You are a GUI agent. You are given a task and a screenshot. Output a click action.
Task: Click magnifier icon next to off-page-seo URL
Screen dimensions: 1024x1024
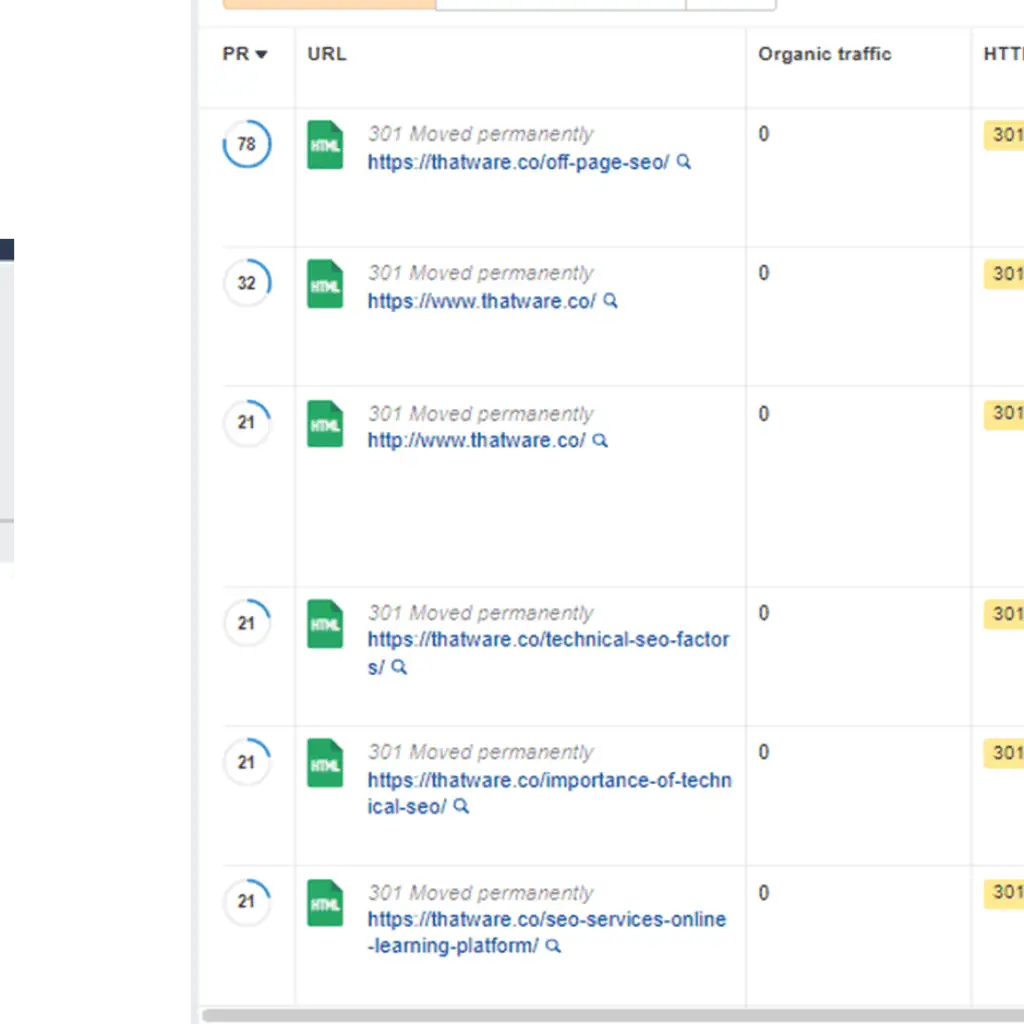tap(683, 161)
